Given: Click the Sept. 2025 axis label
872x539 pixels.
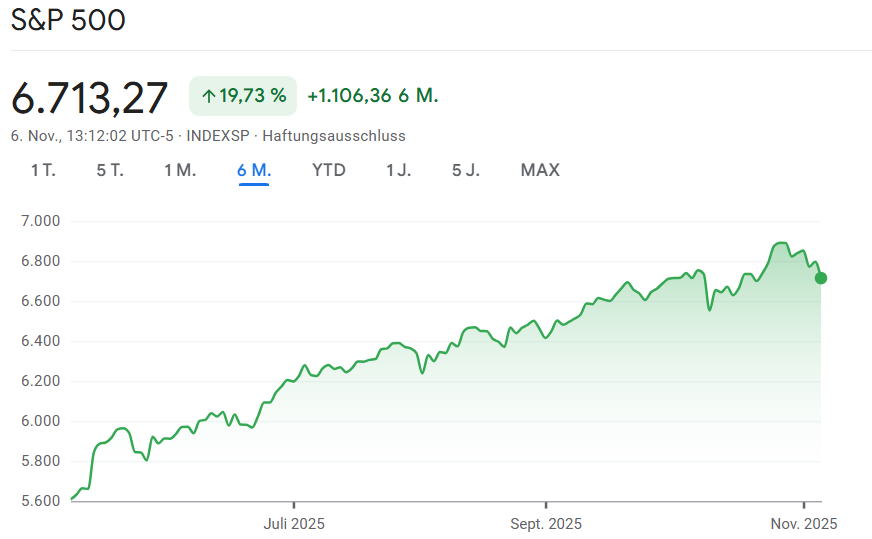Looking at the screenshot, I should tap(546, 523).
